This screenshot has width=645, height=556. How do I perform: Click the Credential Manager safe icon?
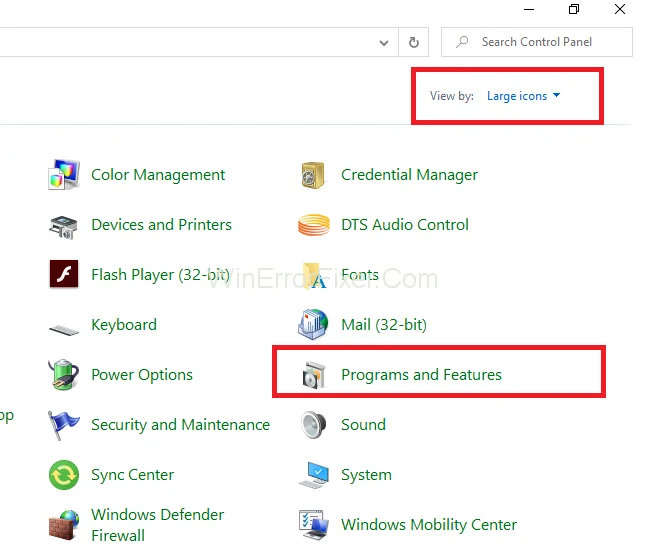[313, 175]
